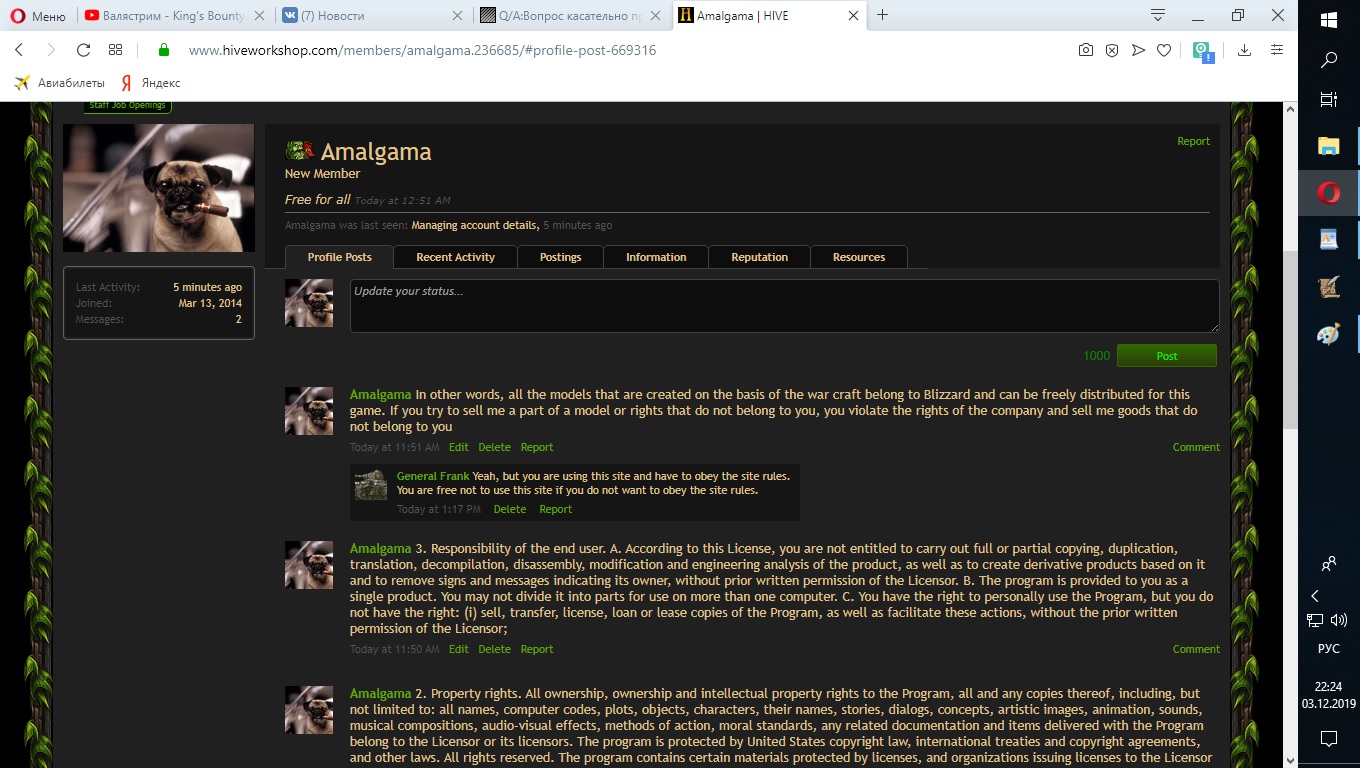Screen dimensions: 1360x768
Task: View site security lock information
Action: (x=164, y=50)
